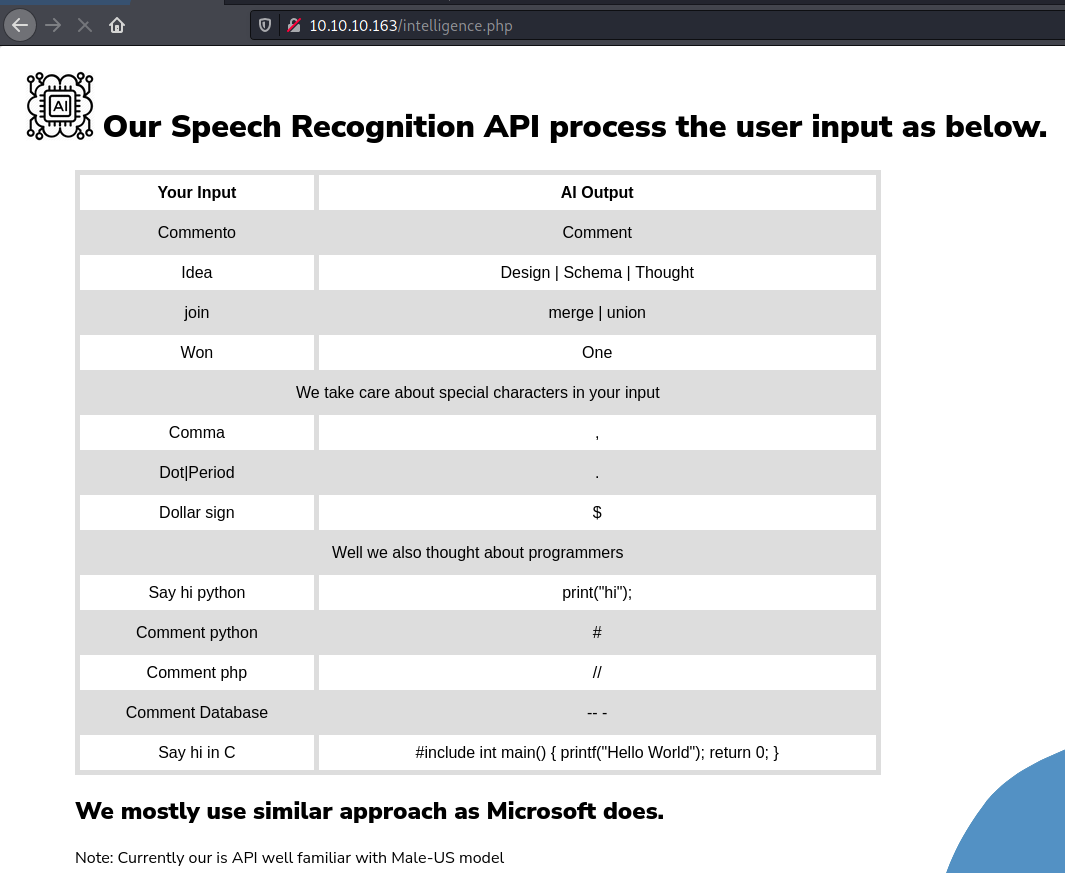The image size is (1065, 873).
Task: Click the browser back arrow button
Action: coord(20,26)
